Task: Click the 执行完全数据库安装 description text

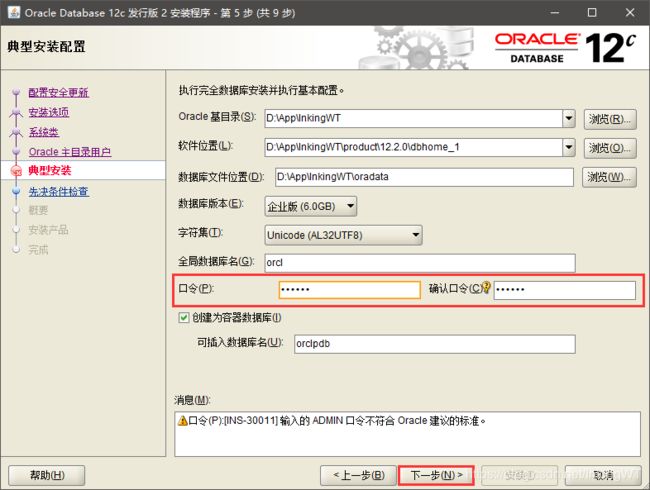Action: click(261, 90)
